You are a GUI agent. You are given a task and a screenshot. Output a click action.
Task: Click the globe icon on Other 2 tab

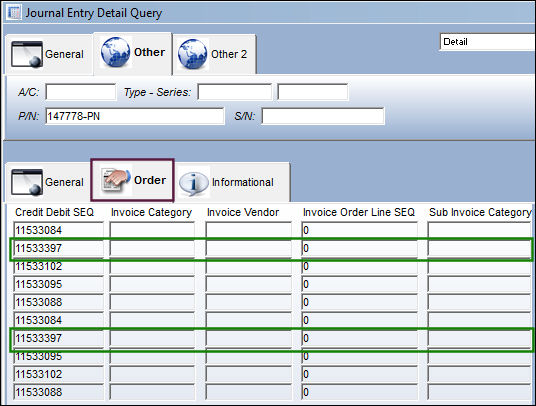tap(192, 54)
